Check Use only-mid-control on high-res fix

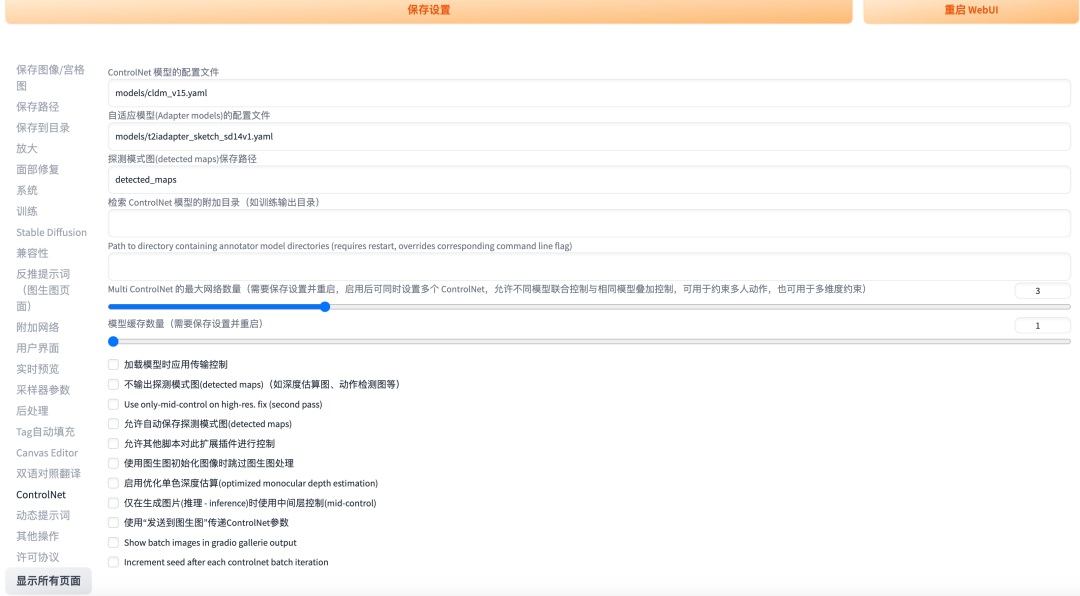point(114,404)
